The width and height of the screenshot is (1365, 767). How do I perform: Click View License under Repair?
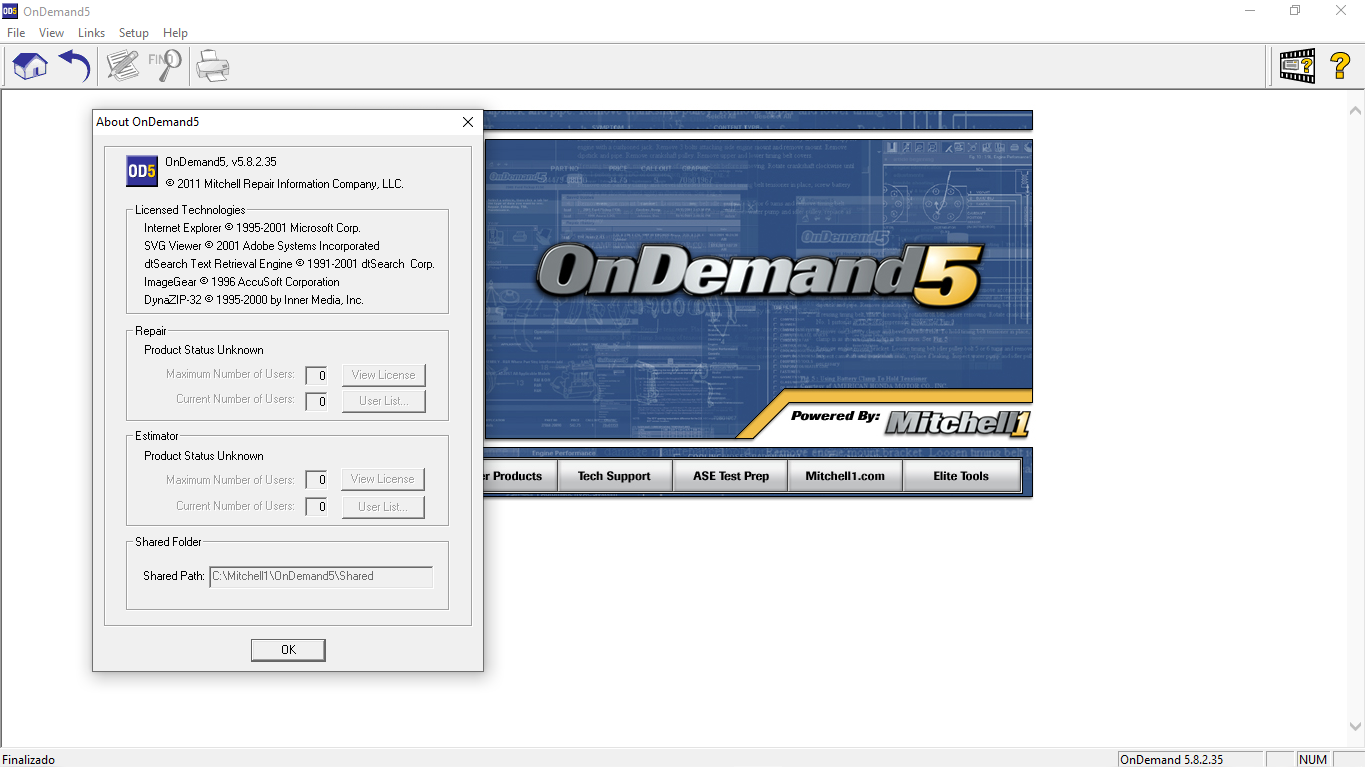(383, 375)
